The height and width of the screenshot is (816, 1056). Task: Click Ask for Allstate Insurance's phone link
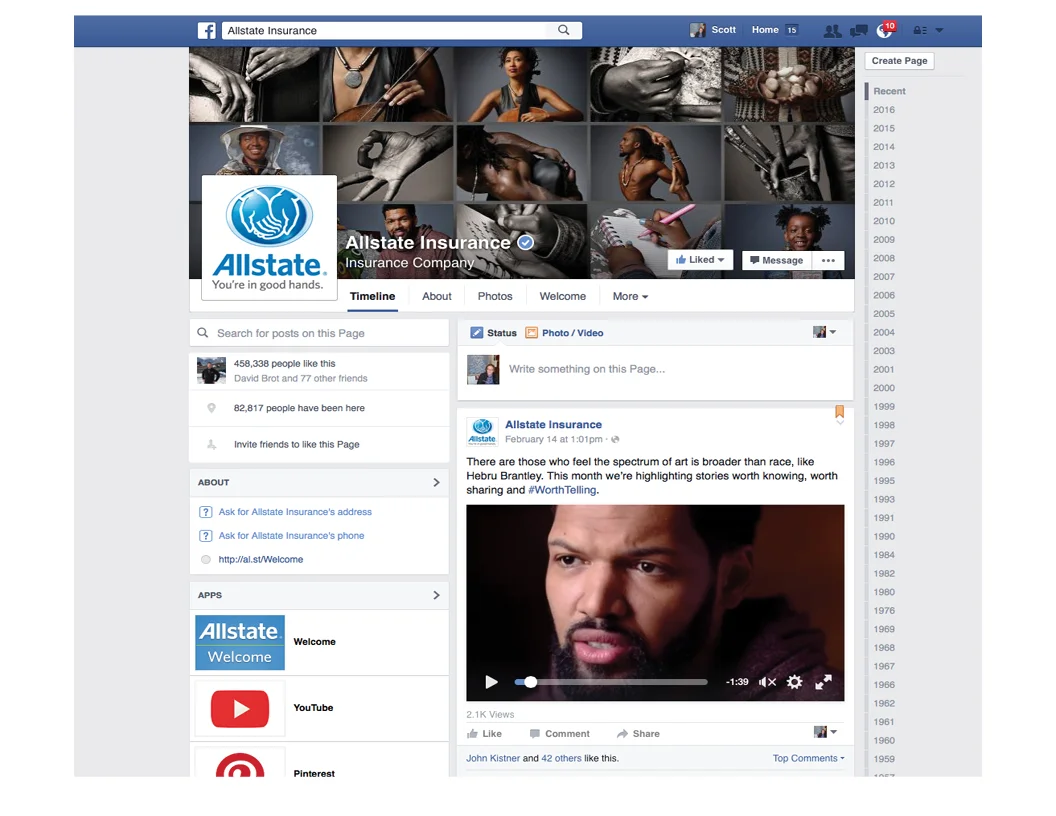tap(291, 535)
